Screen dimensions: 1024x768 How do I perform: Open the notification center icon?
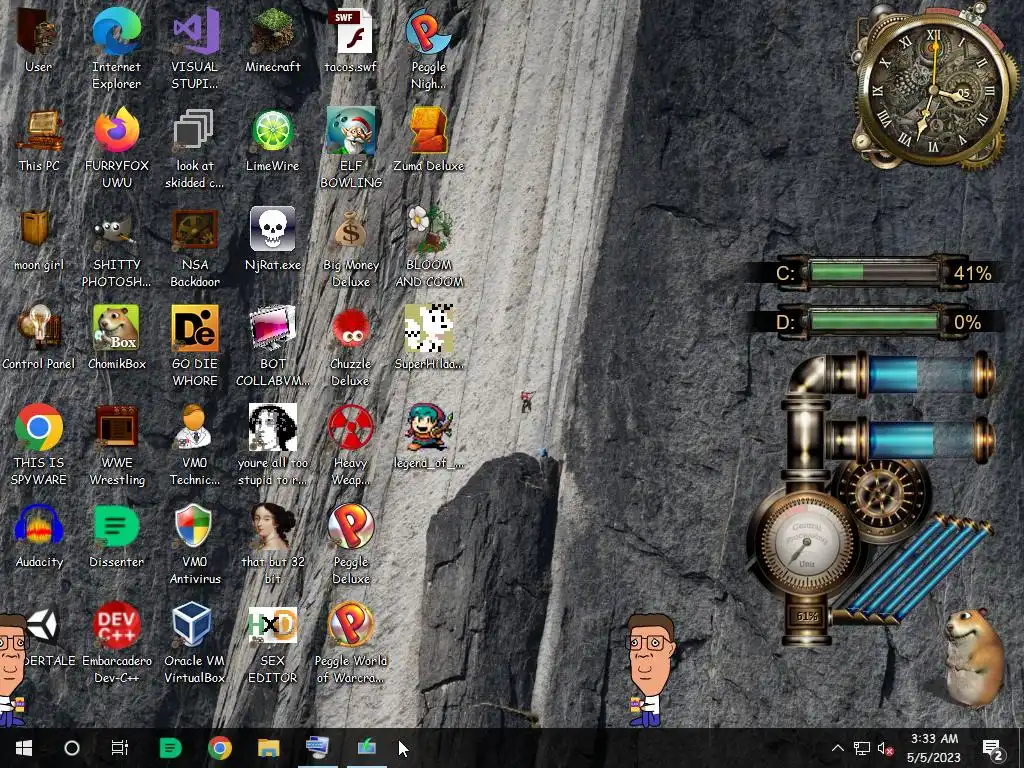point(993,748)
